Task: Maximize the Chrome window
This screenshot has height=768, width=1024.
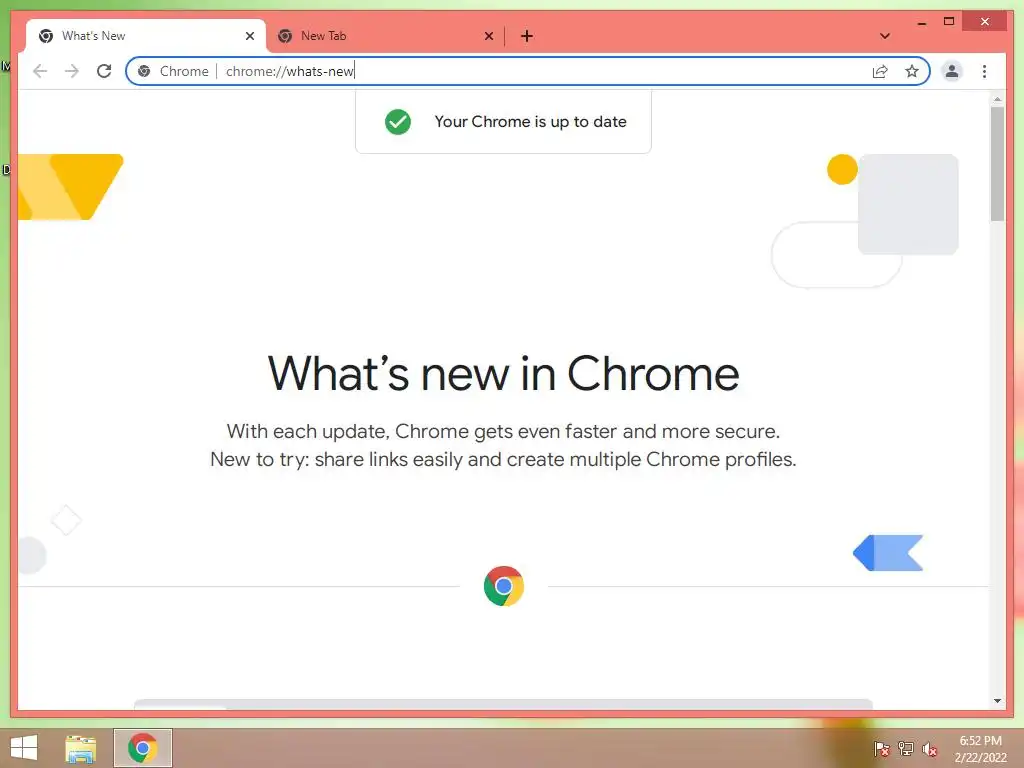Action: (x=949, y=22)
